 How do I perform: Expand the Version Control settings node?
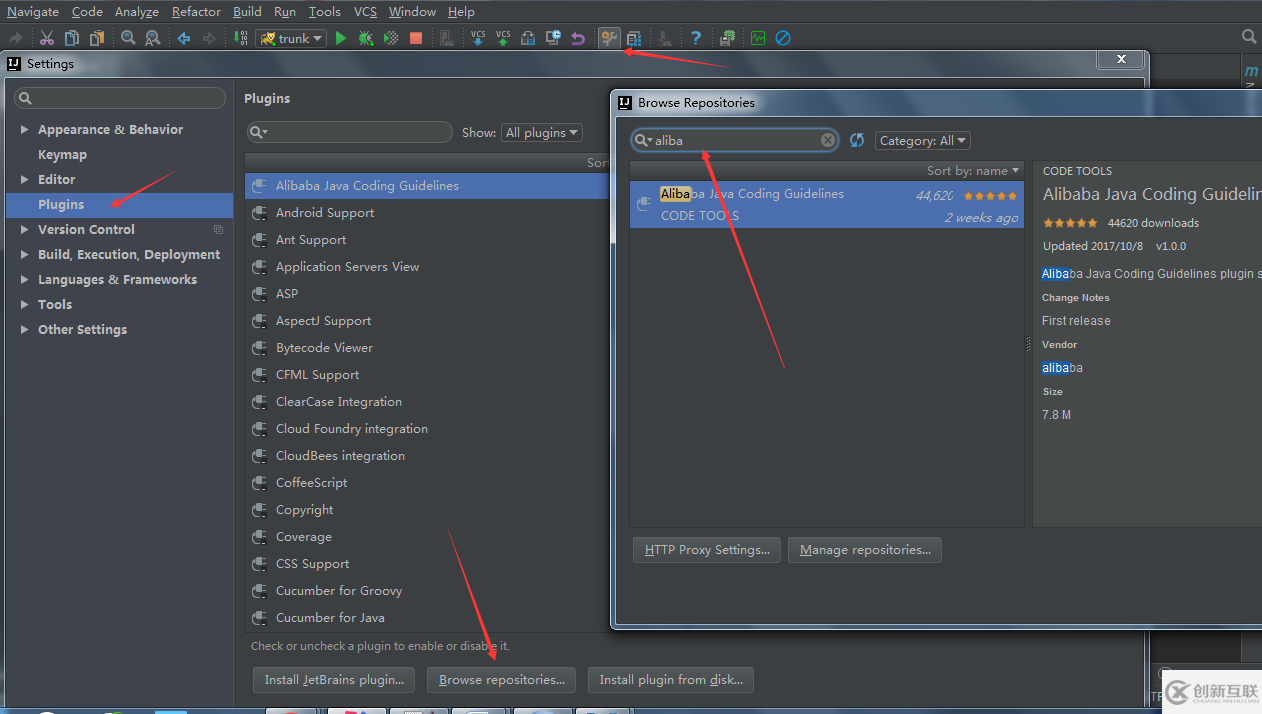[25, 230]
